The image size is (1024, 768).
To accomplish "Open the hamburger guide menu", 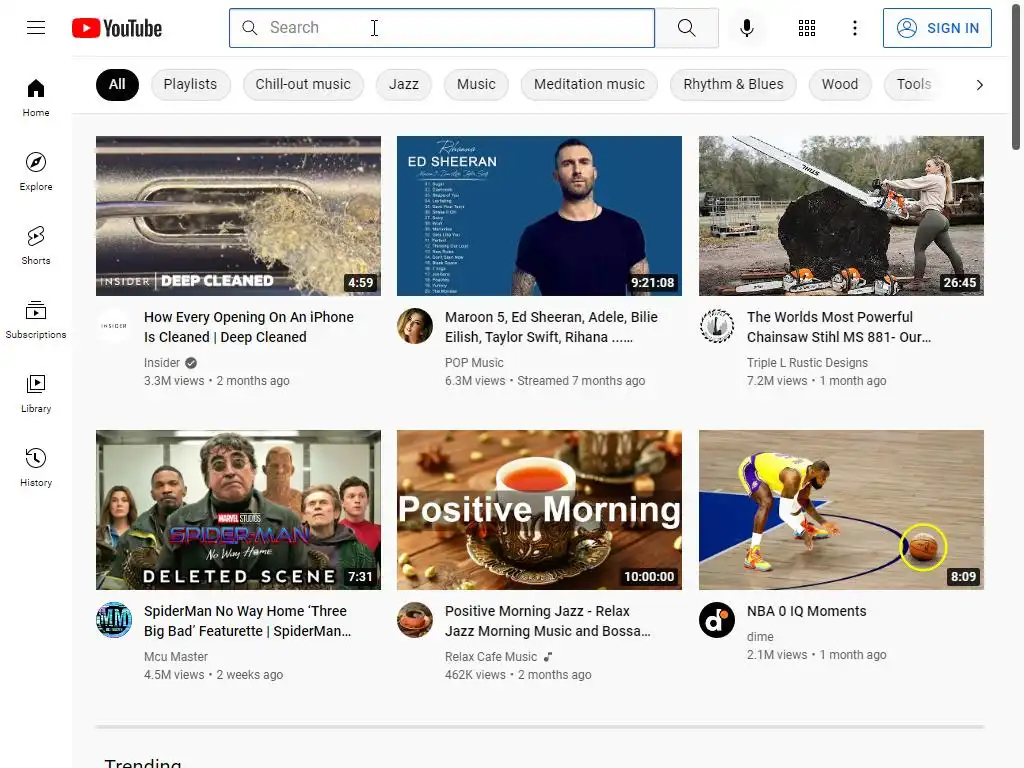I will pyautogui.click(x=36, y=27).
